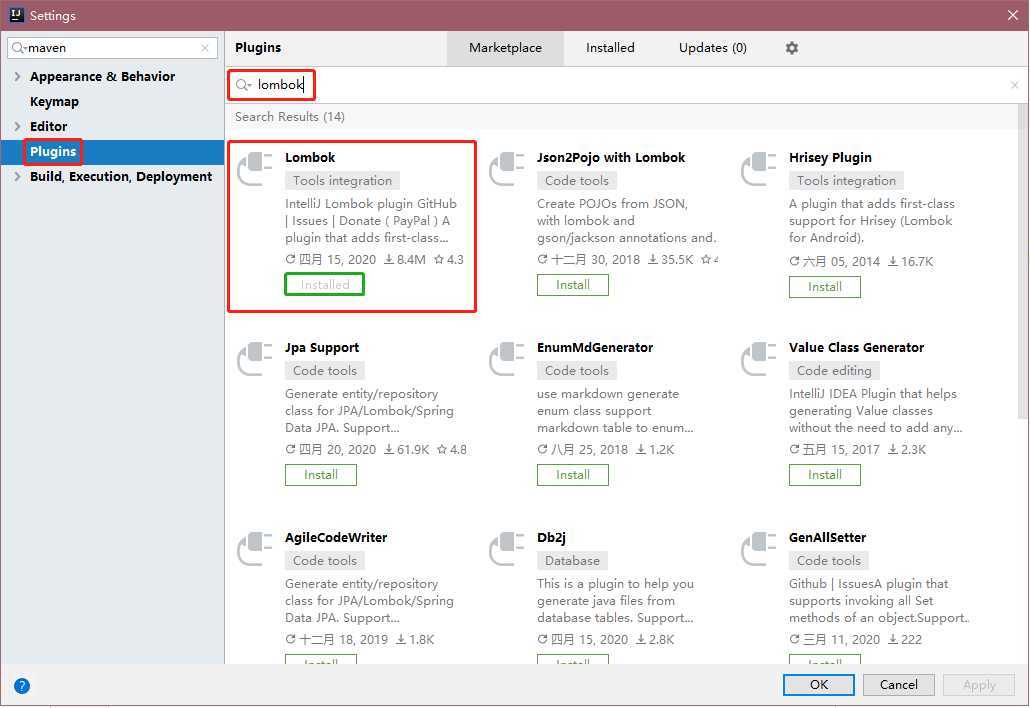Click the Code tools tag under Json2Pojo
The image size is (1030, 708).
pos(577,181)
